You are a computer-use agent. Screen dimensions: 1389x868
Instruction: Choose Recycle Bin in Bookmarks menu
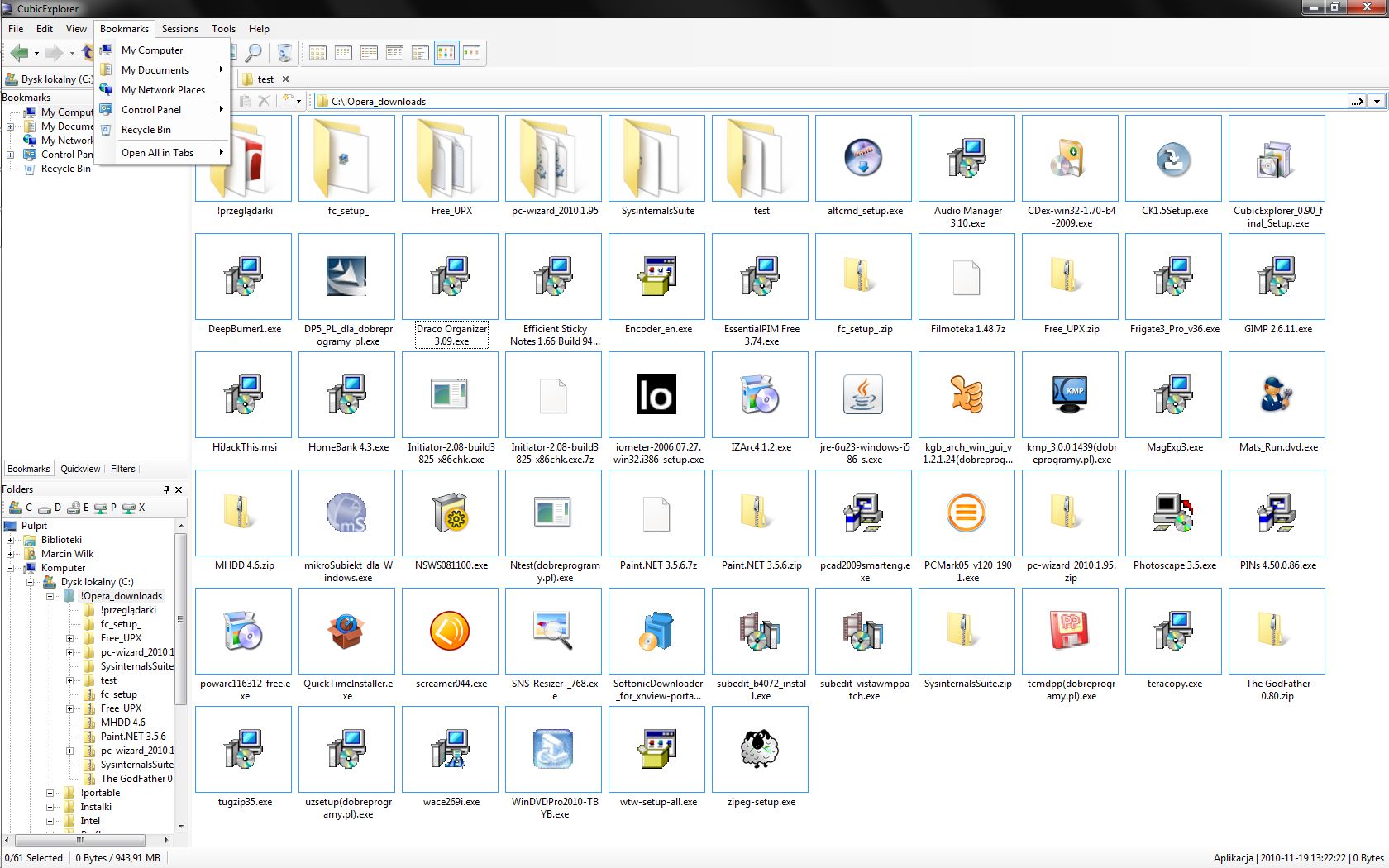162,130
